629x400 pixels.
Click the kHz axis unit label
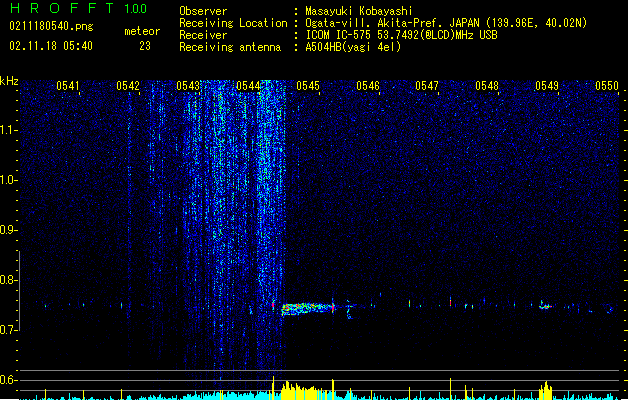(9, 81)
